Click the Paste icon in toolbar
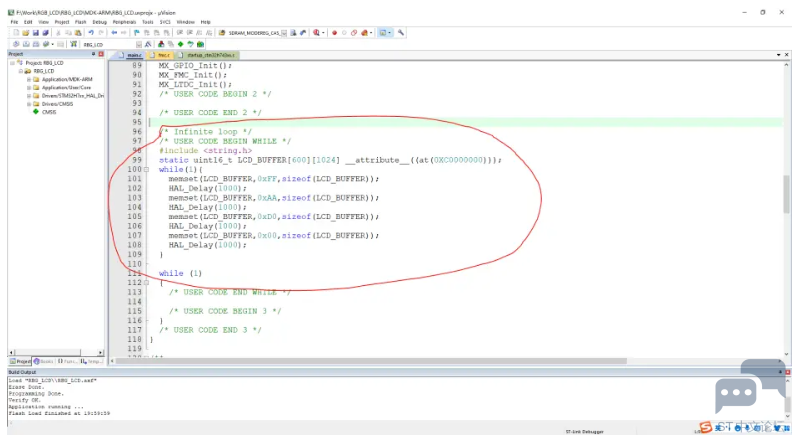This screenshot has width=794, height=442. (x=77, y=33)
